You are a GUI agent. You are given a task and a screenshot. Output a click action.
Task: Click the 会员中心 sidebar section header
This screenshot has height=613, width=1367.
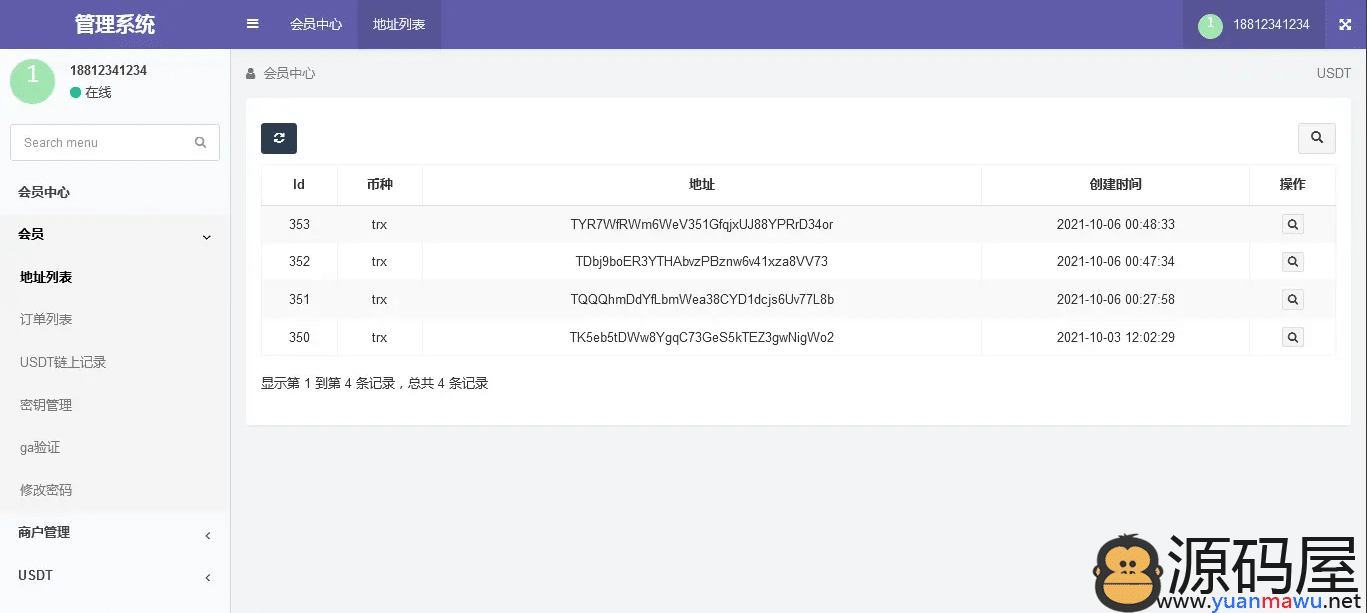click(x=44, y=192)
